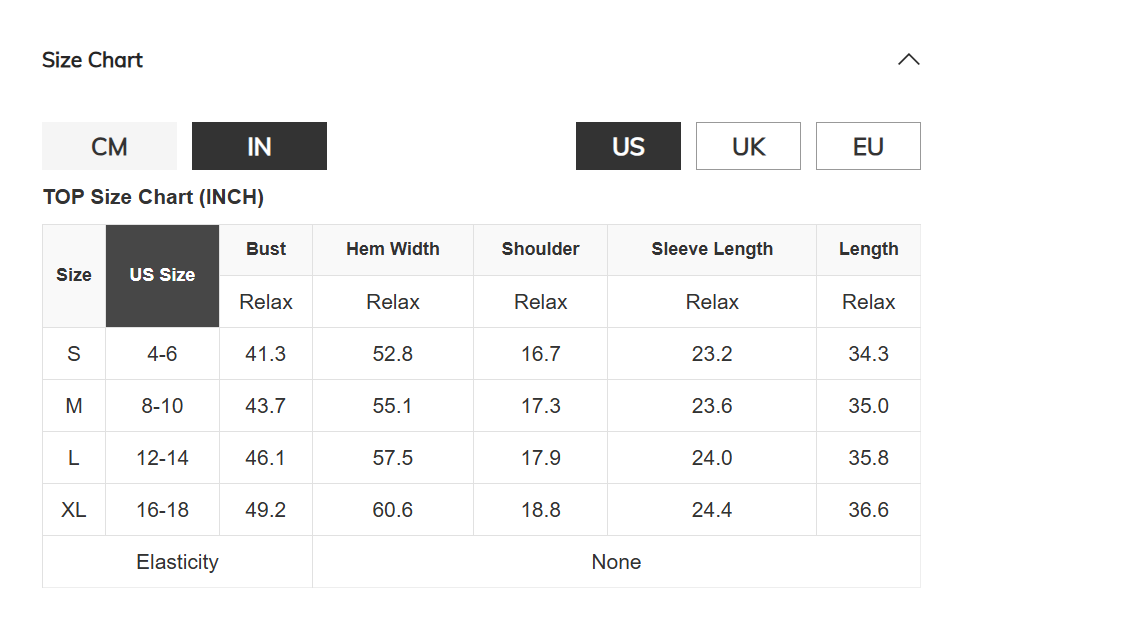Click the Shoulder column header
Viewport: 1143px width, 622px height.
click(x=540, y=249)
